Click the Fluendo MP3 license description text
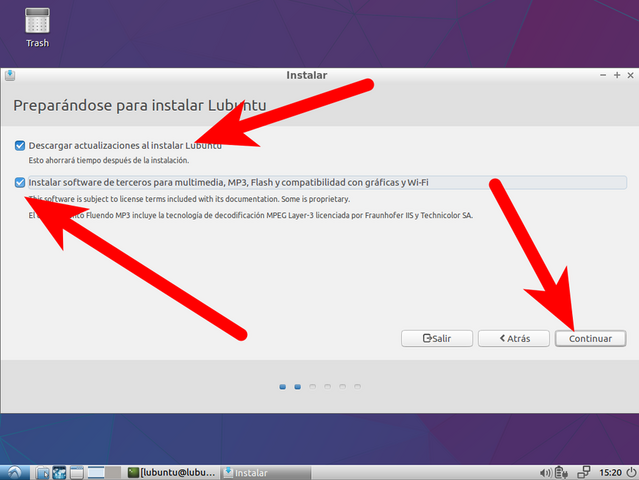 (x=251, y=215)
